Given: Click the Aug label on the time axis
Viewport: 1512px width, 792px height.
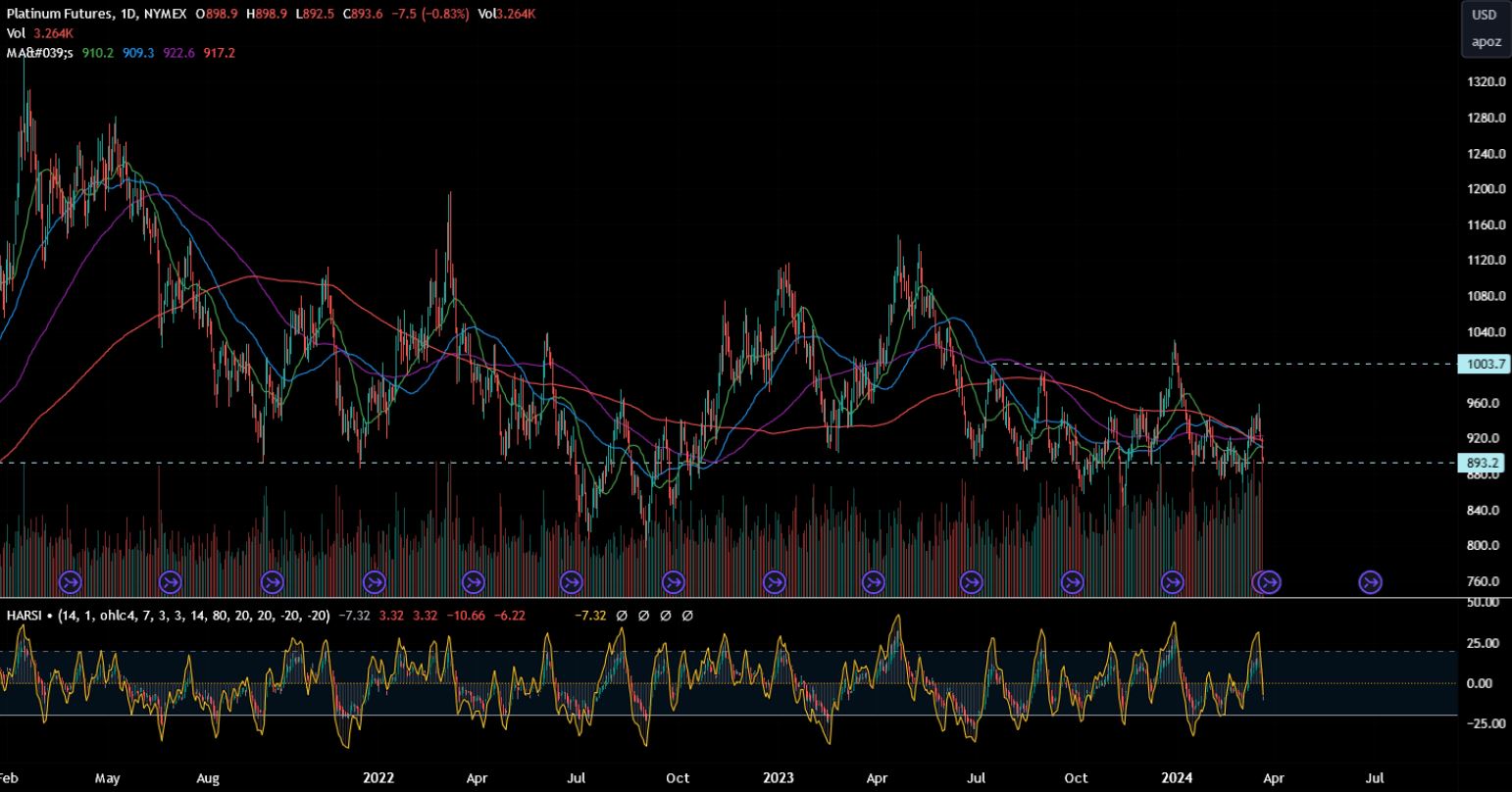Looking at the screenshot, I should click(x=208, y=778).
